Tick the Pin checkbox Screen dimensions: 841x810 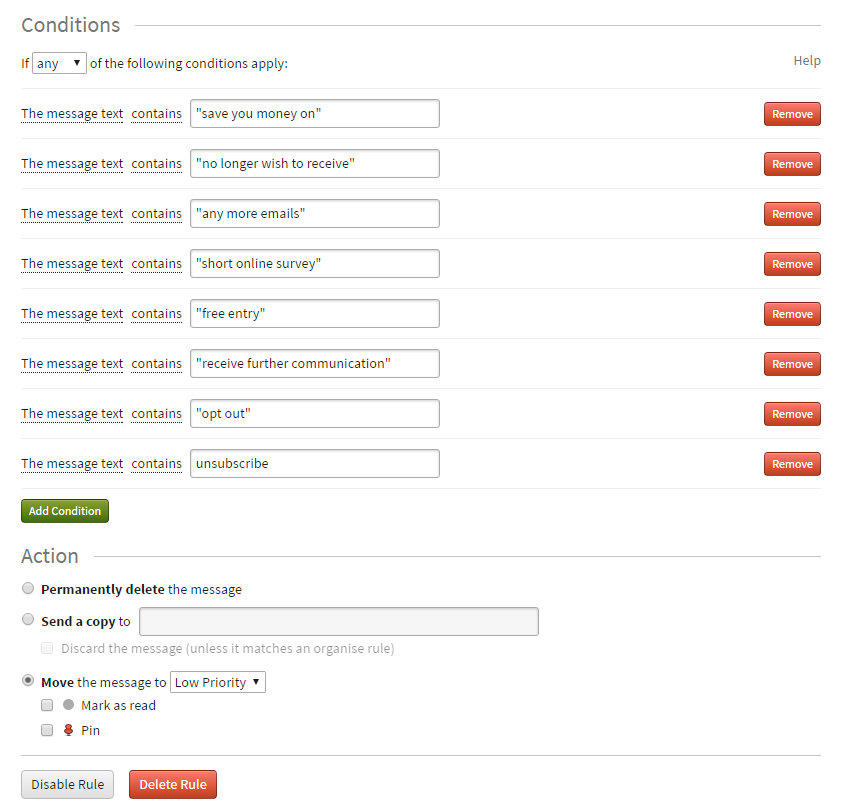coord(47,730)
